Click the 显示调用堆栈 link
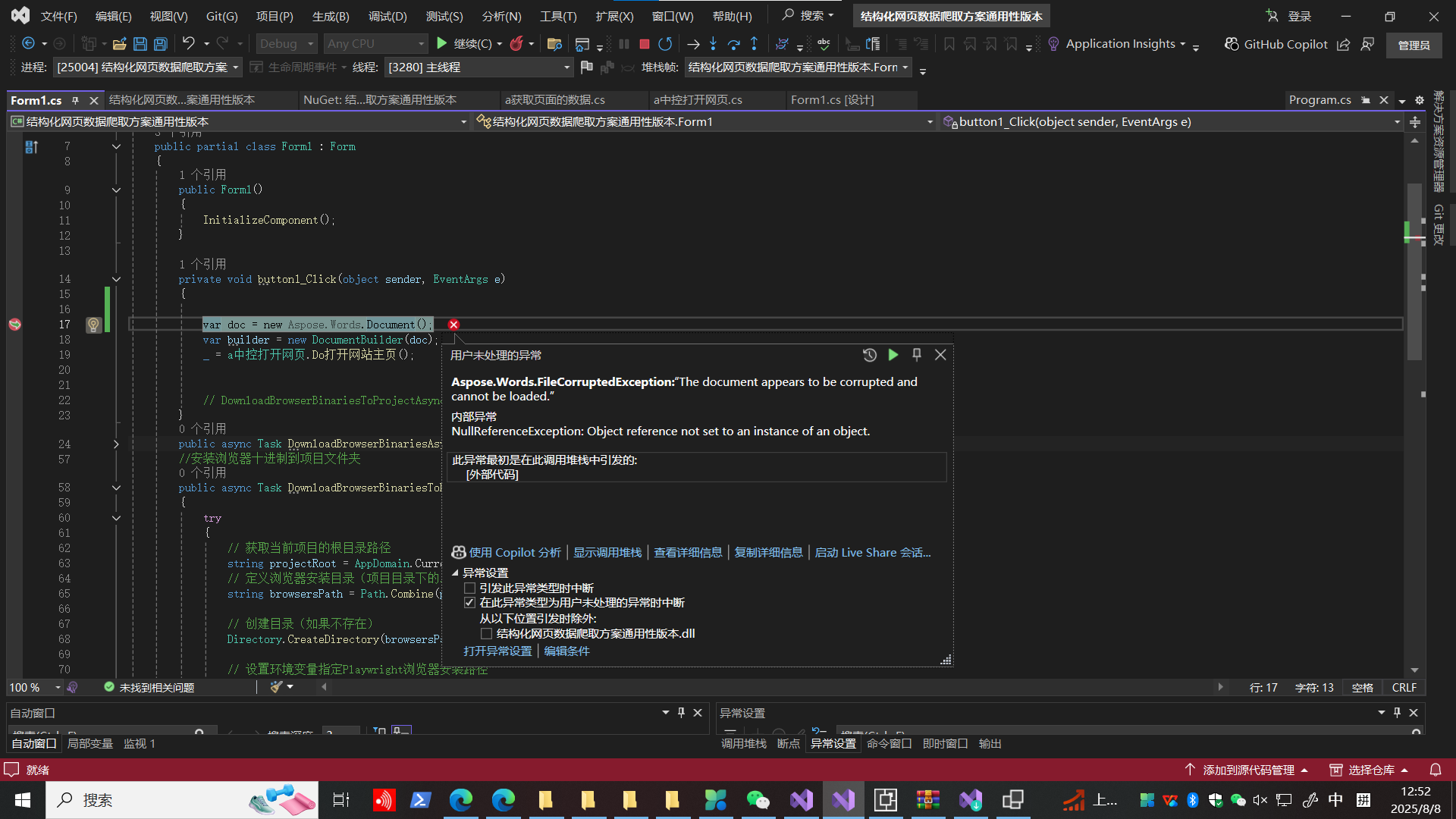This screenshot has width=1456, height=819. [x=607, y=553]
